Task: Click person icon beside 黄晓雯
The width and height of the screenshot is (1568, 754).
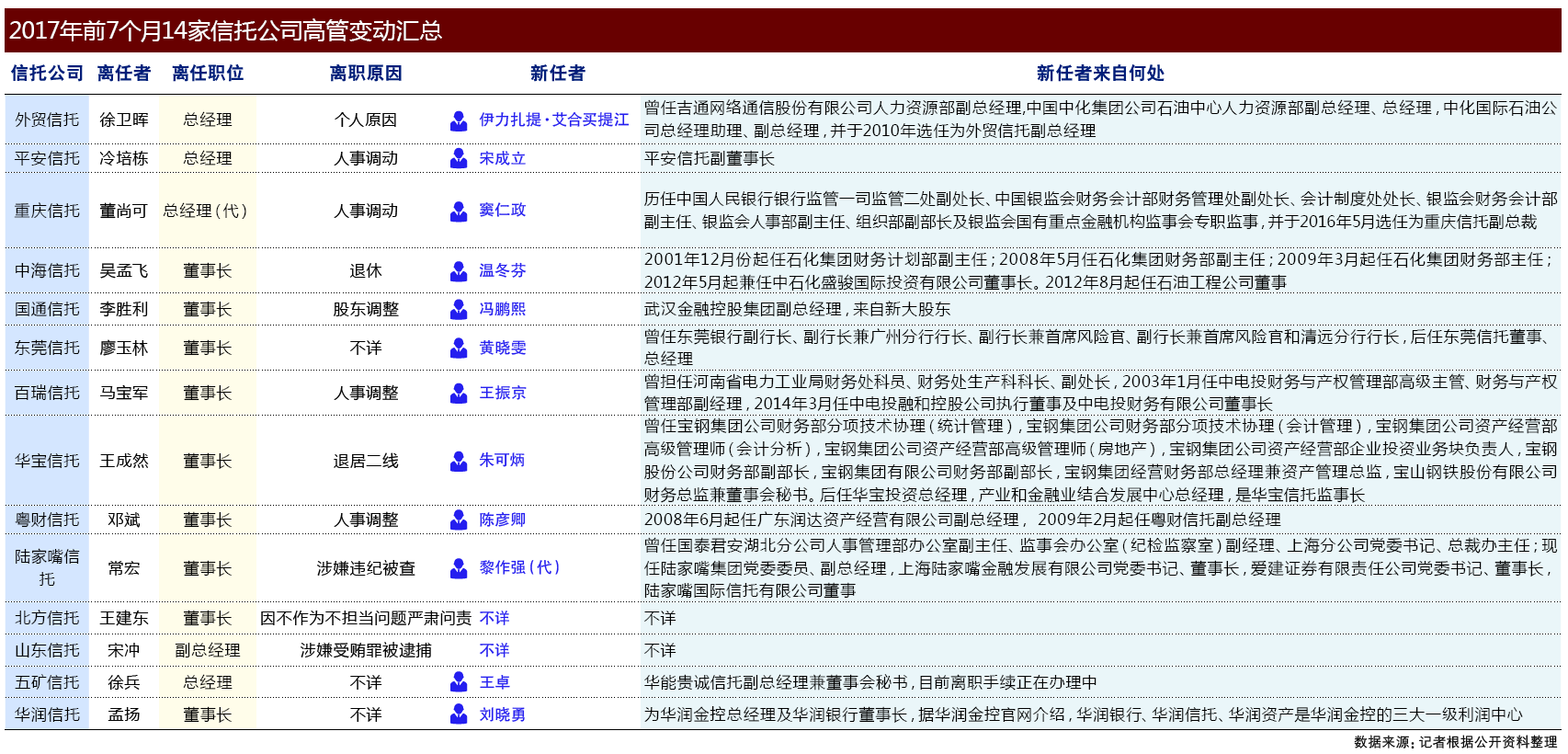Action: click(x=459, y=348)
